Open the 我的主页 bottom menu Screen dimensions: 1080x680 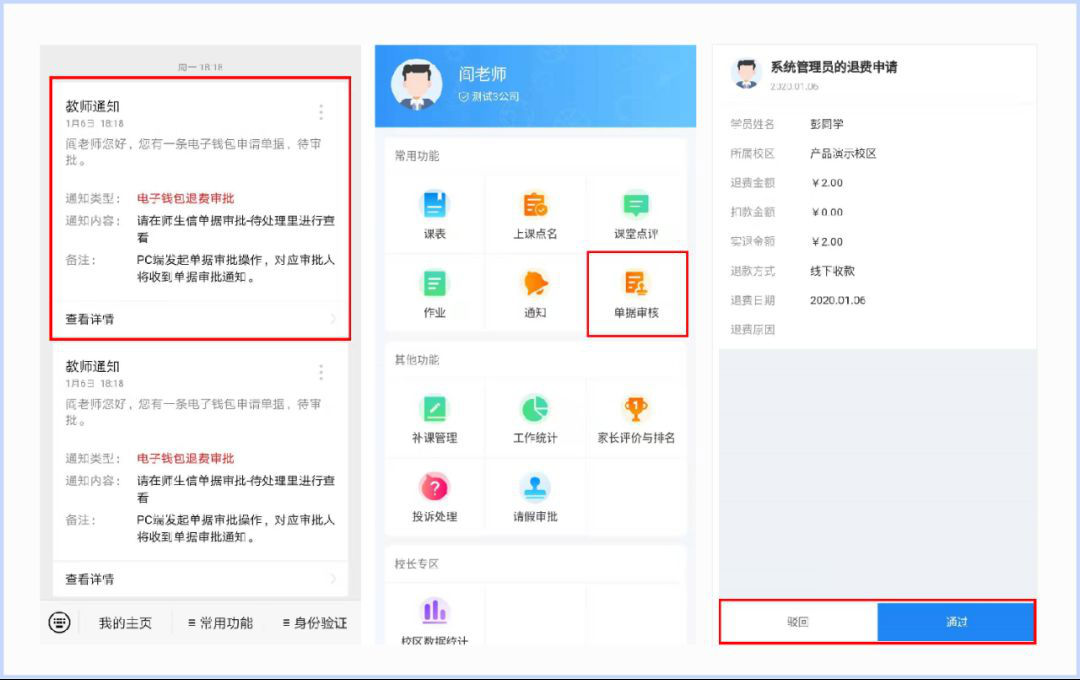[125, 623]
